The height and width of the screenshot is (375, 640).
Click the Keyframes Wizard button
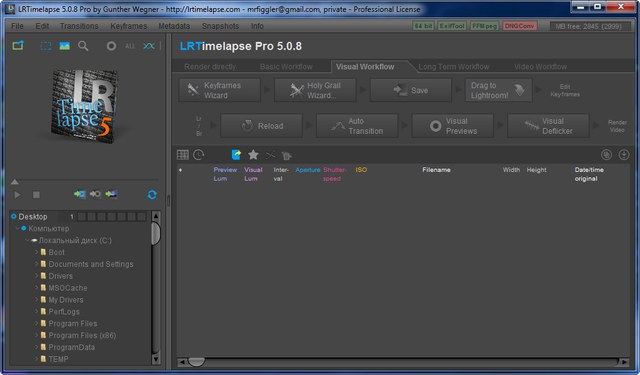point(219,90)
